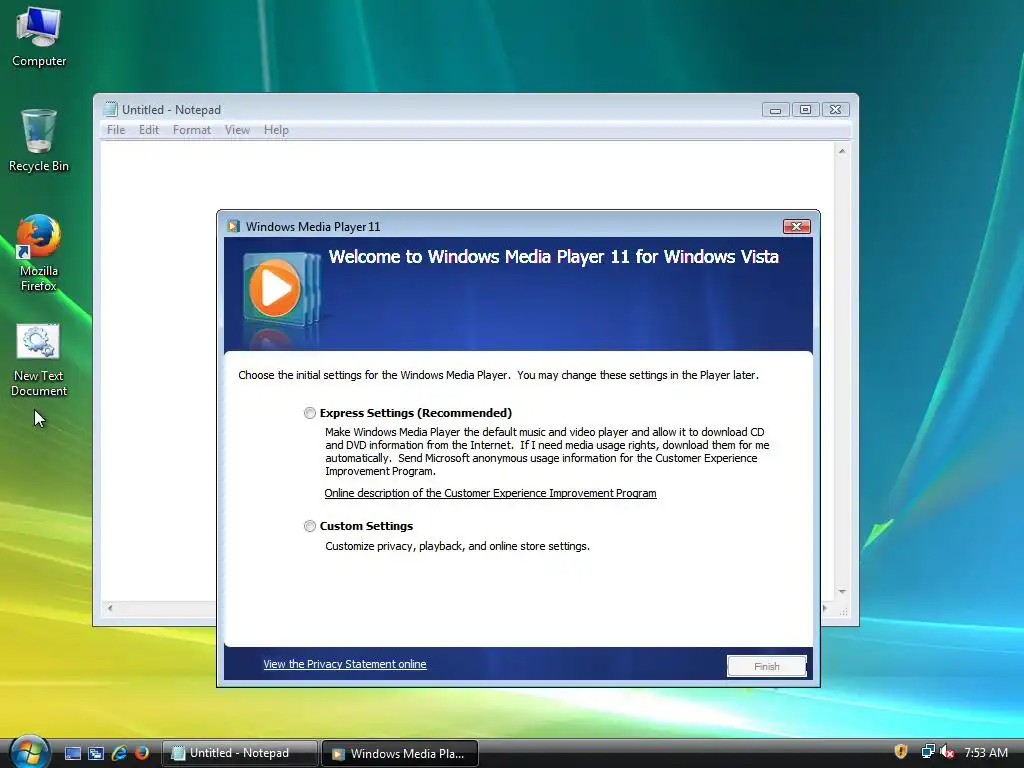Viewport: 1024px width, 768px height.
Task: Minimize the Notepad window
Action: (775, 110)
